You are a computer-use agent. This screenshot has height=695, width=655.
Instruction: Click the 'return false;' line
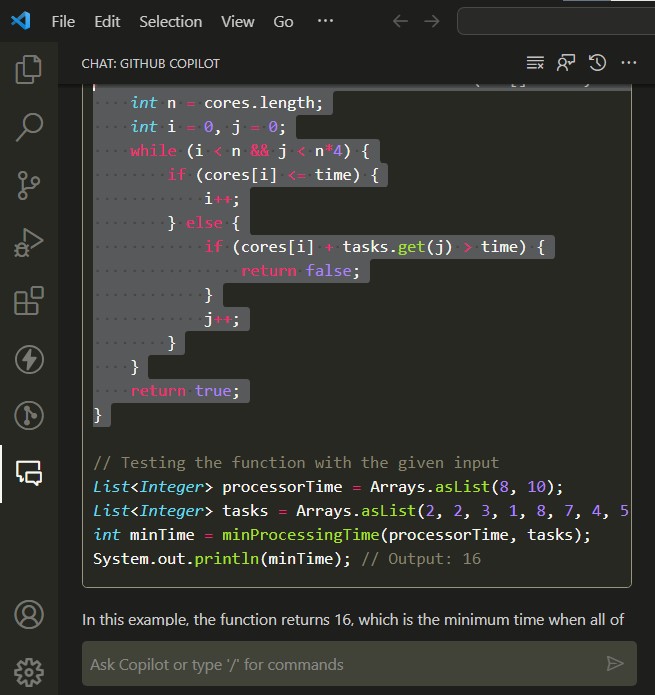300,270
